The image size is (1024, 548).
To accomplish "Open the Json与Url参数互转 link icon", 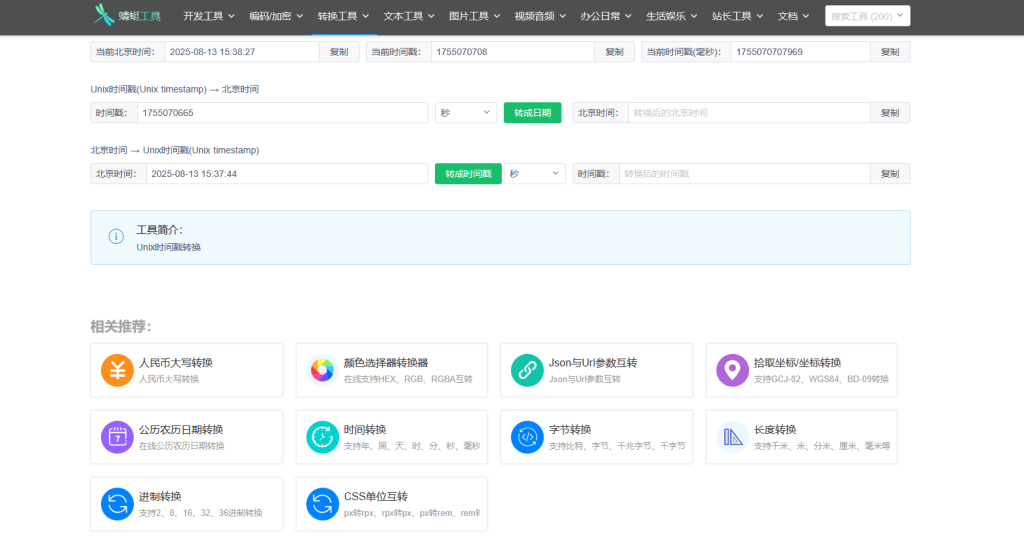I will click(x=527, y=370).
